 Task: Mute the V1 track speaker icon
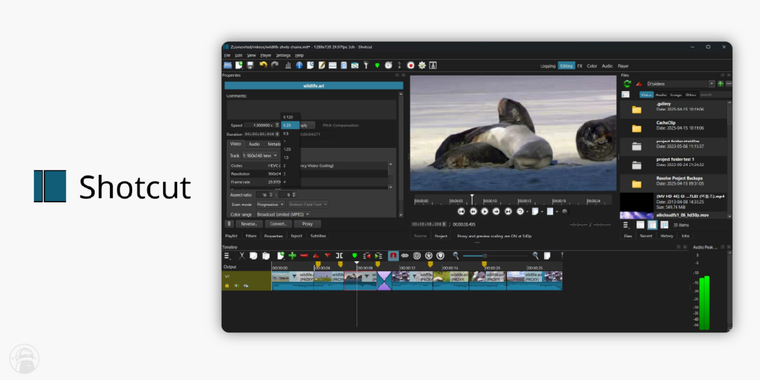[237, 285]
